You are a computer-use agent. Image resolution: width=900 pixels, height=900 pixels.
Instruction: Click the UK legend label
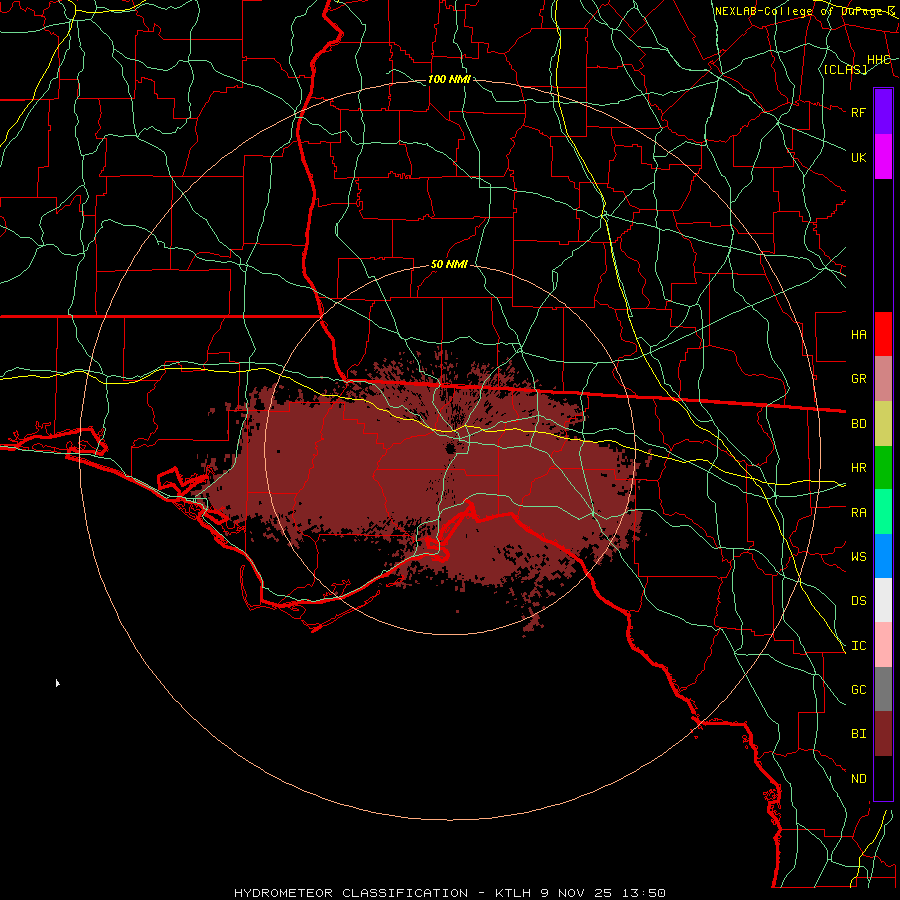(x=858, y=157)
